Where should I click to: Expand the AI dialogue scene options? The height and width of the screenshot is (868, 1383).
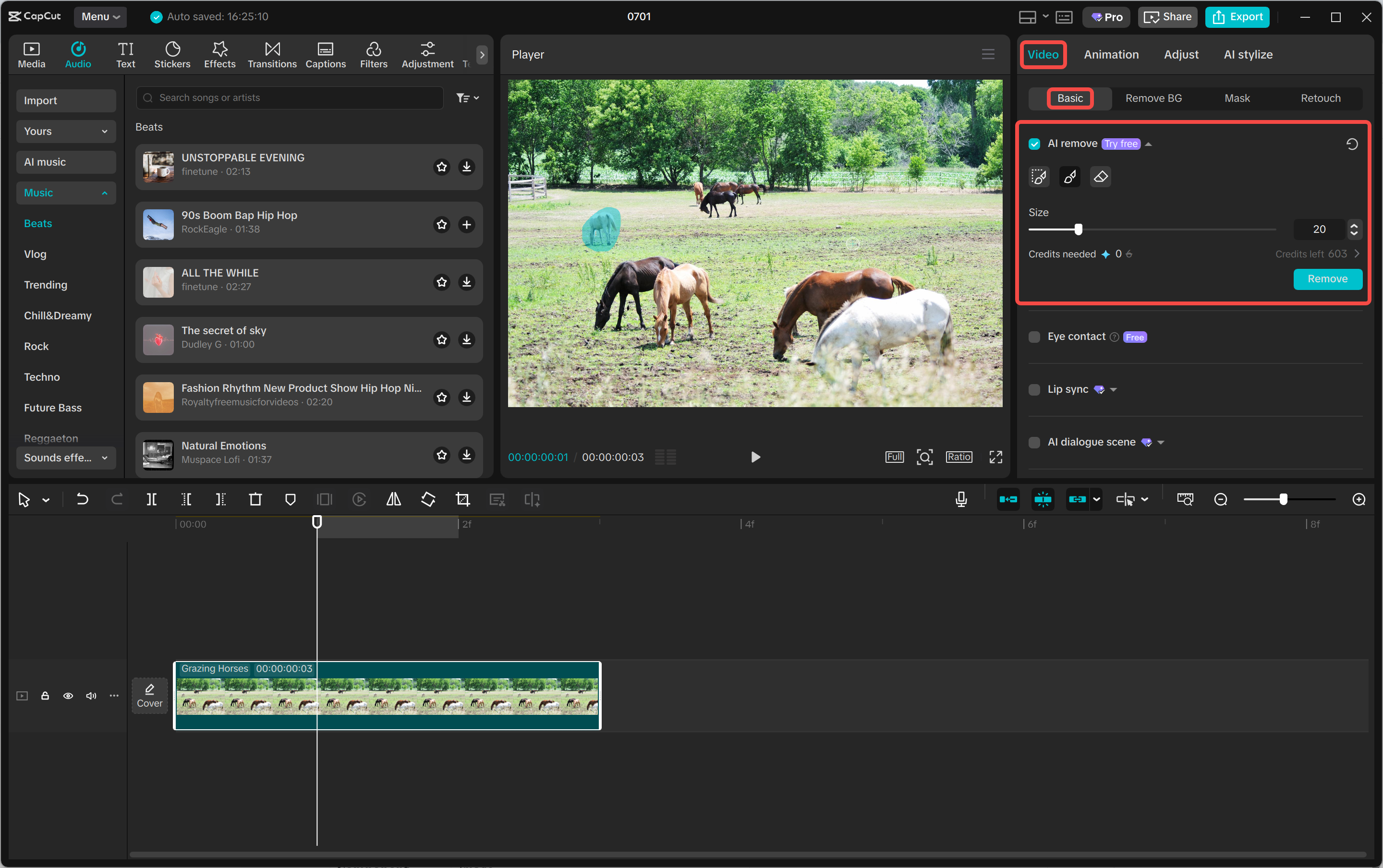(1160, 442)
